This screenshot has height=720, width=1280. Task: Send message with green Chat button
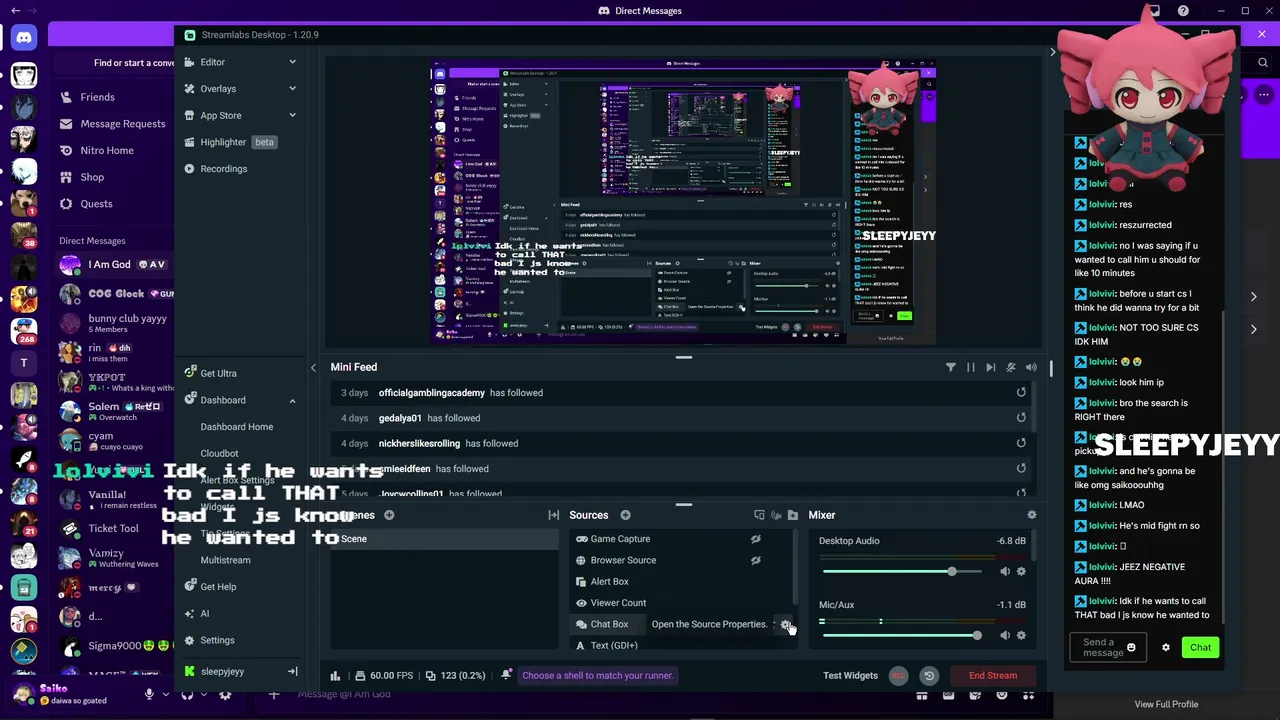[x=1200, y=647]
